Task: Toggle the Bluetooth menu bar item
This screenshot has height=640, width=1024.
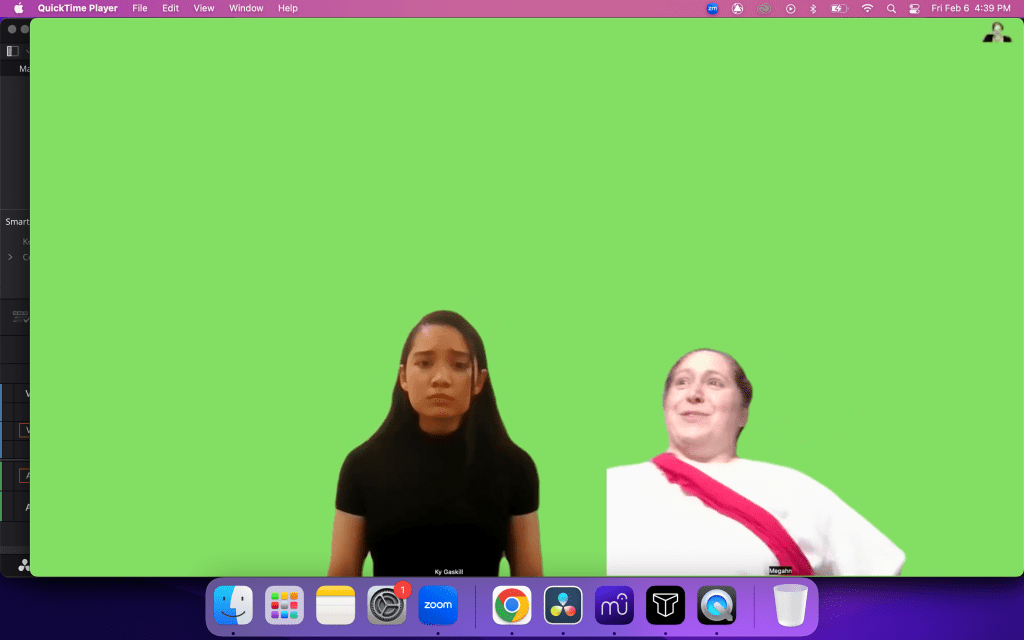Action: click(x=813, y=8)
